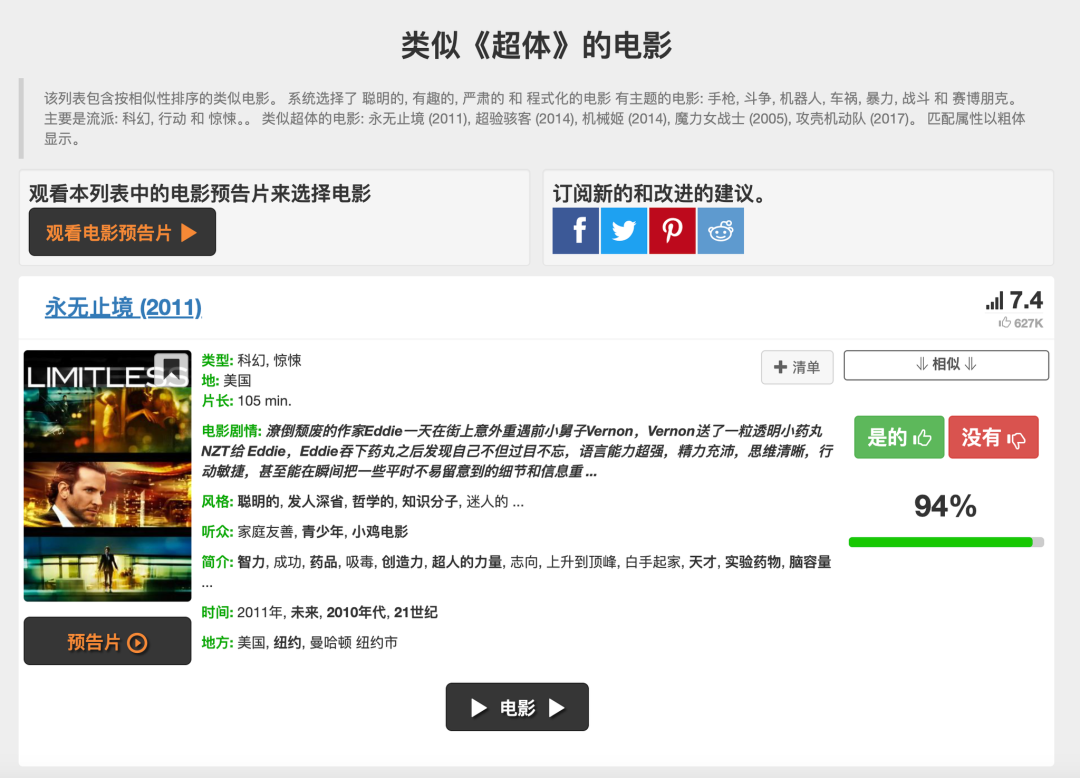Screen dimensions: 1080x778
Task: Click the 简介 keywords line
Action: pyautogui.click(x=517, y=571)
